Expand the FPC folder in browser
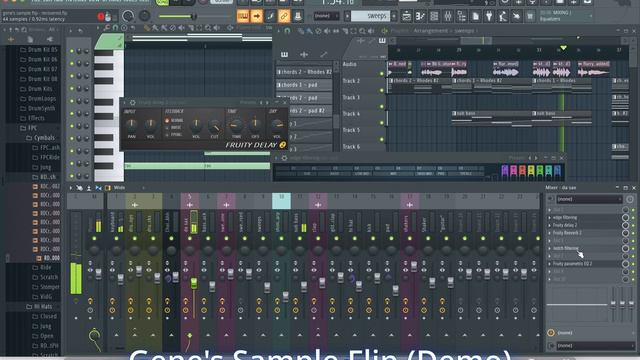Viewport: 640px width, 360px height. 29,128
